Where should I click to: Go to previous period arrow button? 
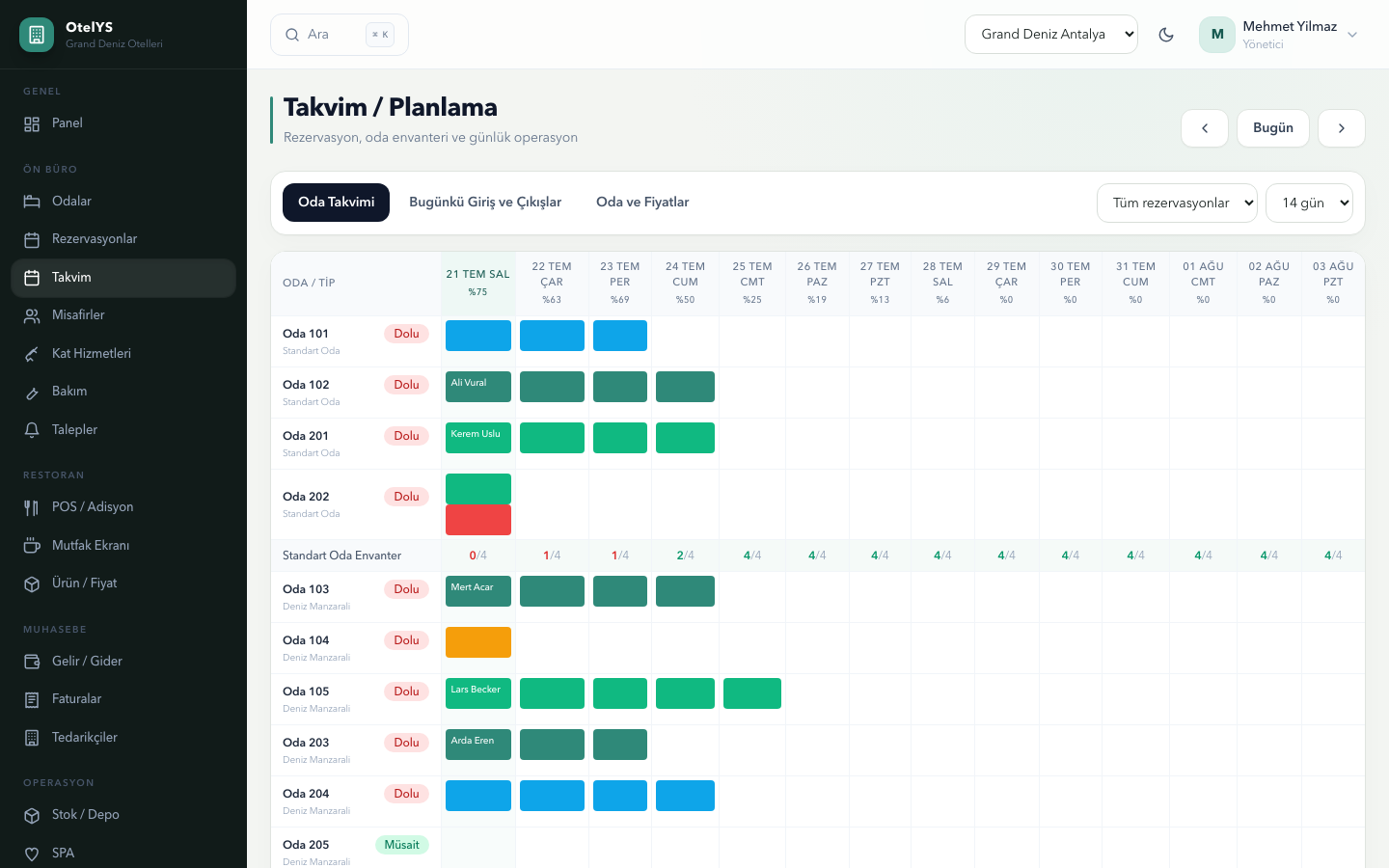[x=1205, y=128]
